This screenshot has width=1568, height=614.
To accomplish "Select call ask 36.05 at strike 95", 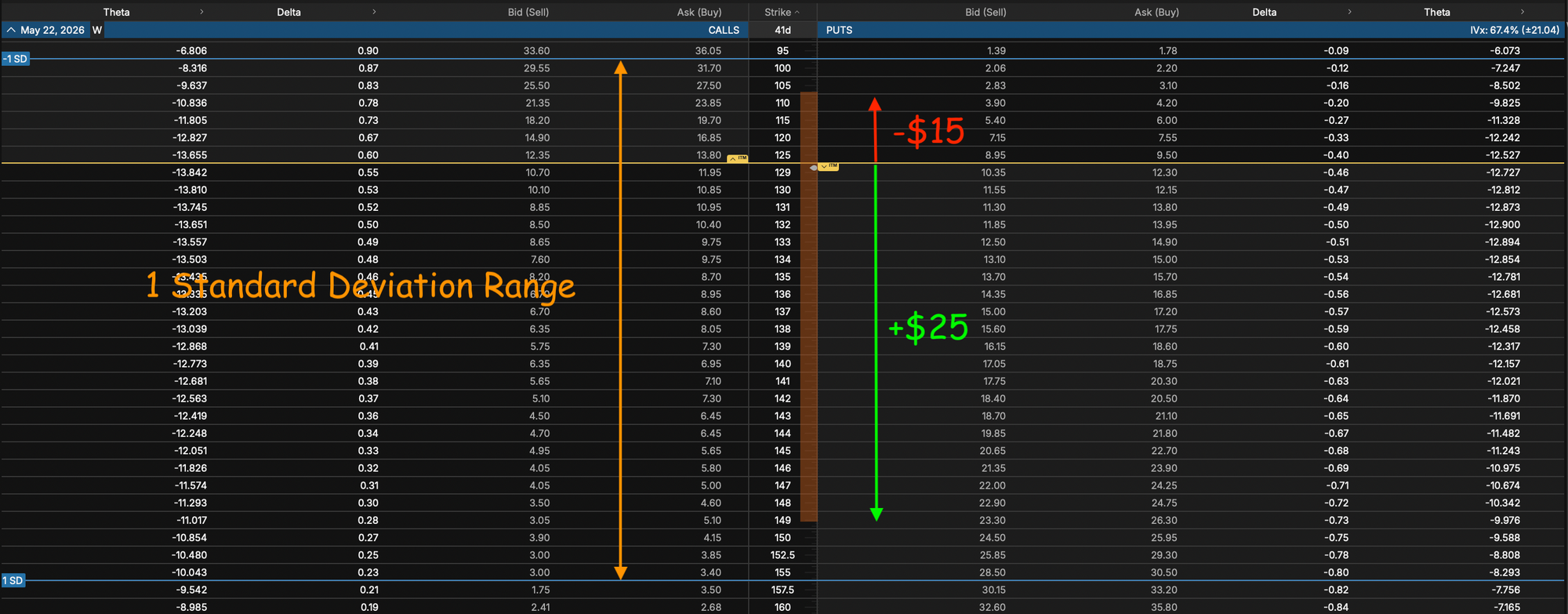I will (708, 50).
